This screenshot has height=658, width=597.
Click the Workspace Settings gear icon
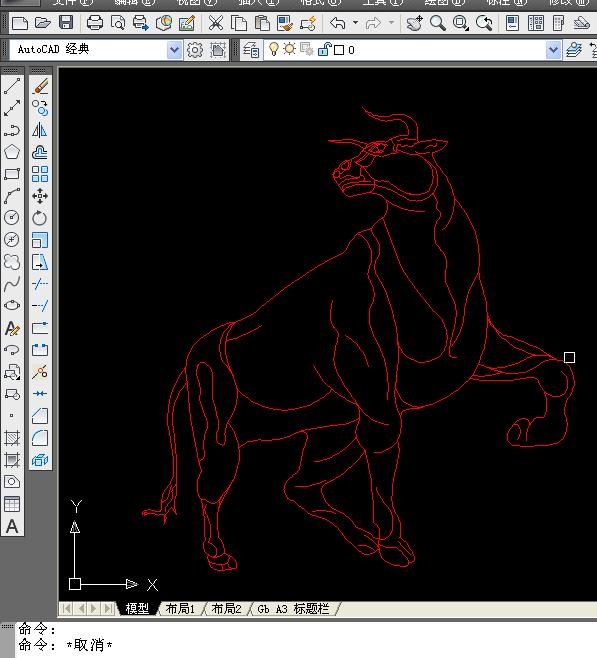click(195, 50)
